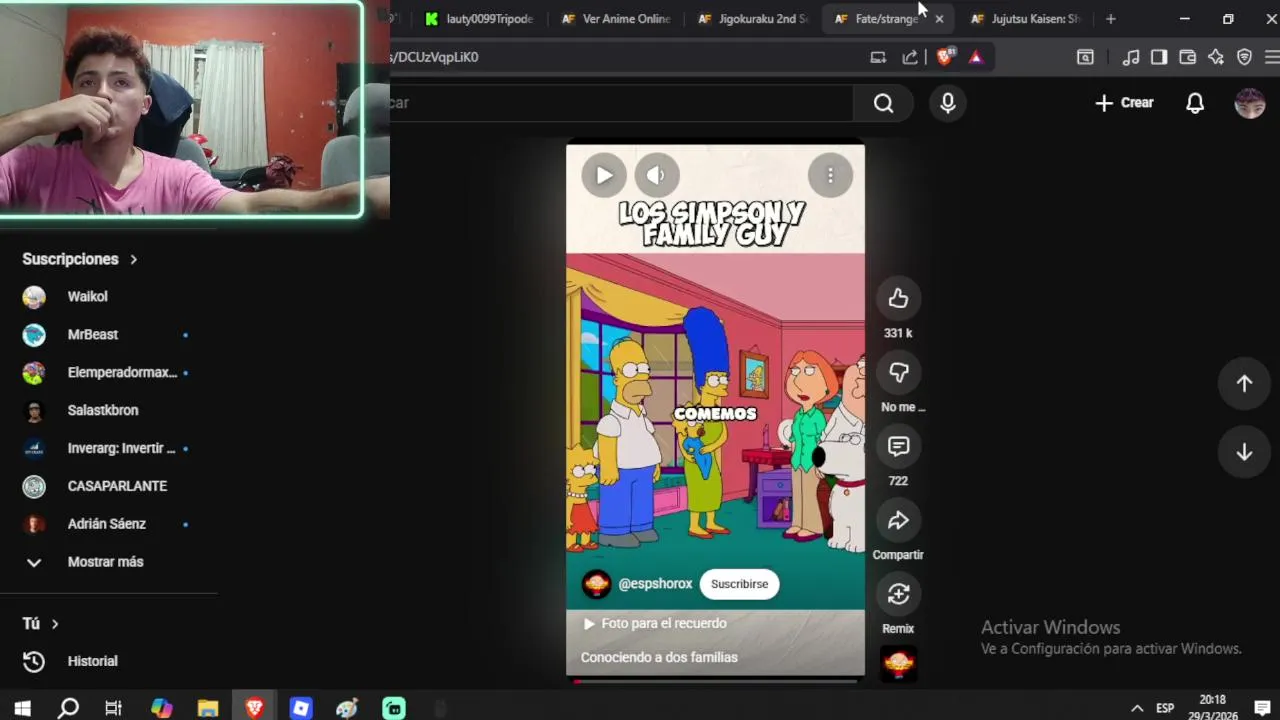Play the Short with the play button
The width and height of the screenshot is (1280, 720).
pyautogui.click(x=604, y=175)
